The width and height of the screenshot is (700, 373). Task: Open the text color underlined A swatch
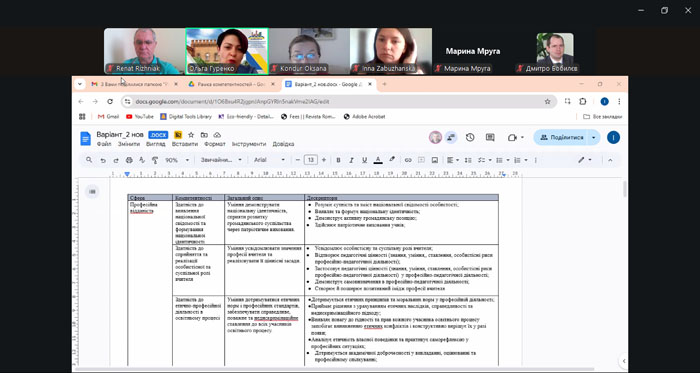coord(378,160)
